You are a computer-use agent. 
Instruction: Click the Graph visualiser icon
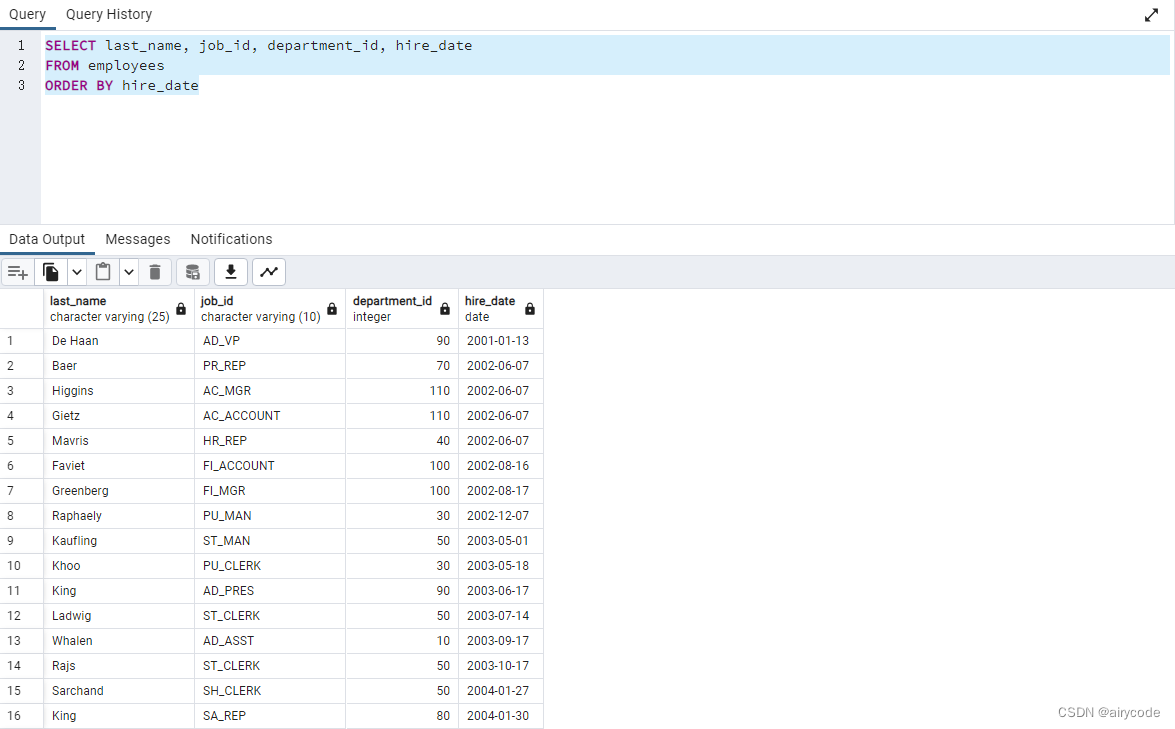269,272
